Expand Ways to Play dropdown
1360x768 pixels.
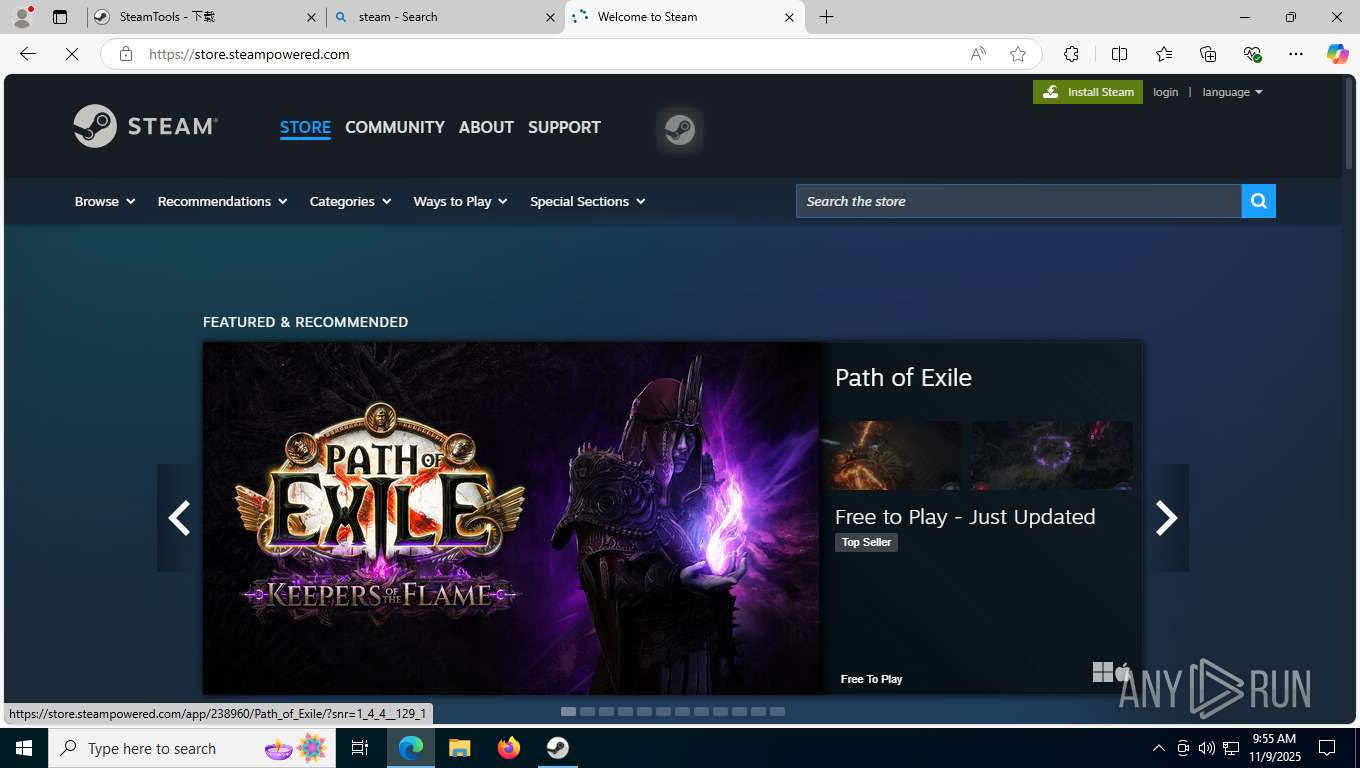[x=460, y=201]
